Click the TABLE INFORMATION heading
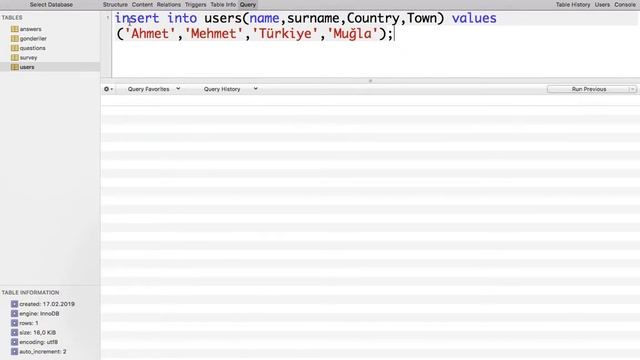 coord(30,292)
